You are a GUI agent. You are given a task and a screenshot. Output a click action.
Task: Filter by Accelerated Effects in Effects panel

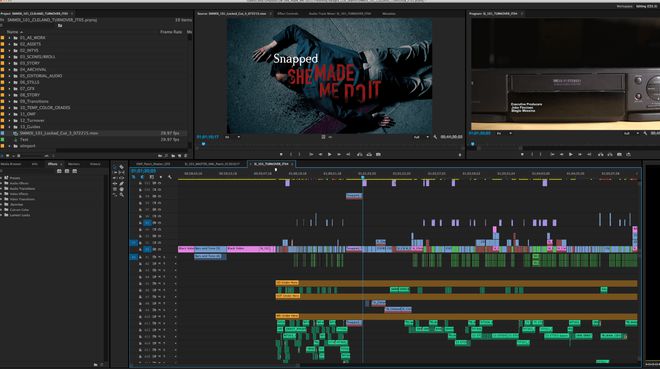[59, 171]
